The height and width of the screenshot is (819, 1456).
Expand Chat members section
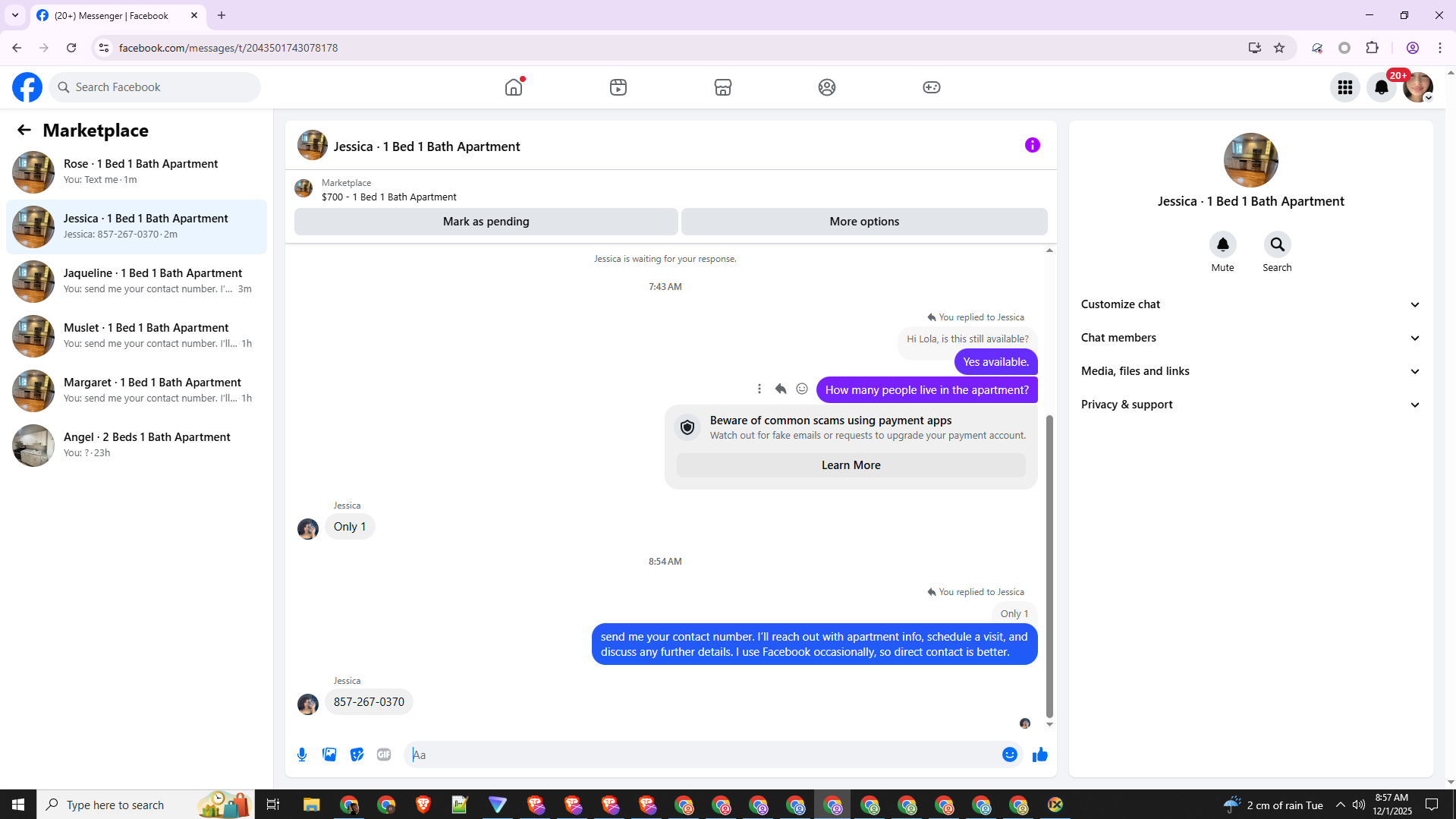1250,338
